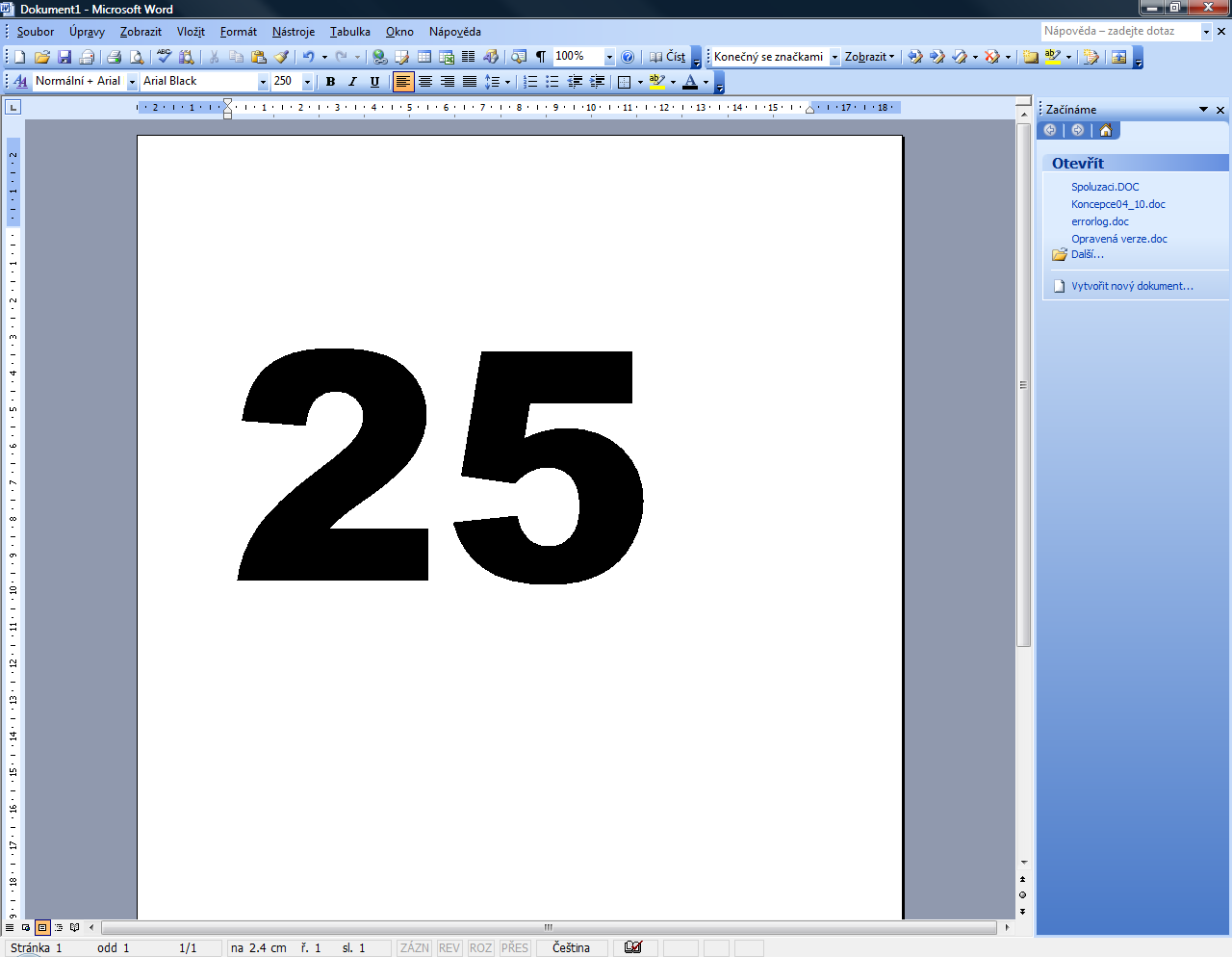Open the Tables and Borders toolbar icon
The image size is (1232, 957).
401,57
